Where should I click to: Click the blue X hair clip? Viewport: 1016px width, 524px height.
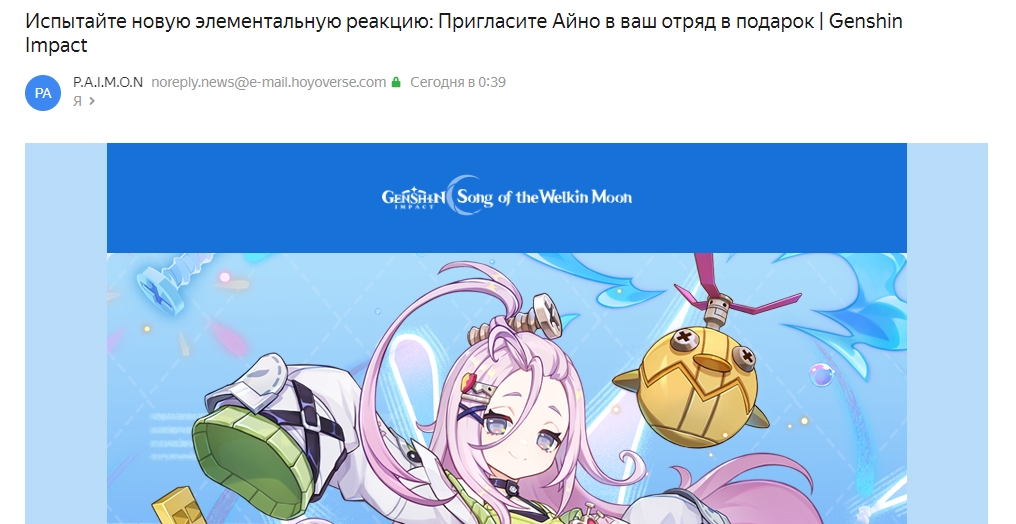[x=470, y=411]
